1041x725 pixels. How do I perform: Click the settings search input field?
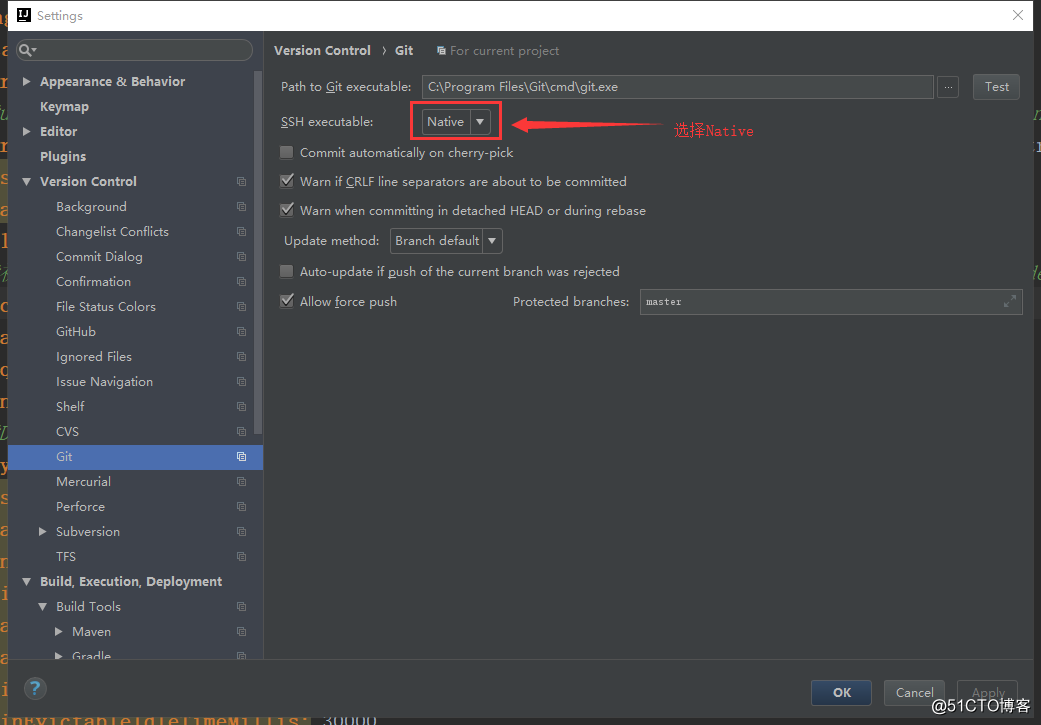point(135,50)
